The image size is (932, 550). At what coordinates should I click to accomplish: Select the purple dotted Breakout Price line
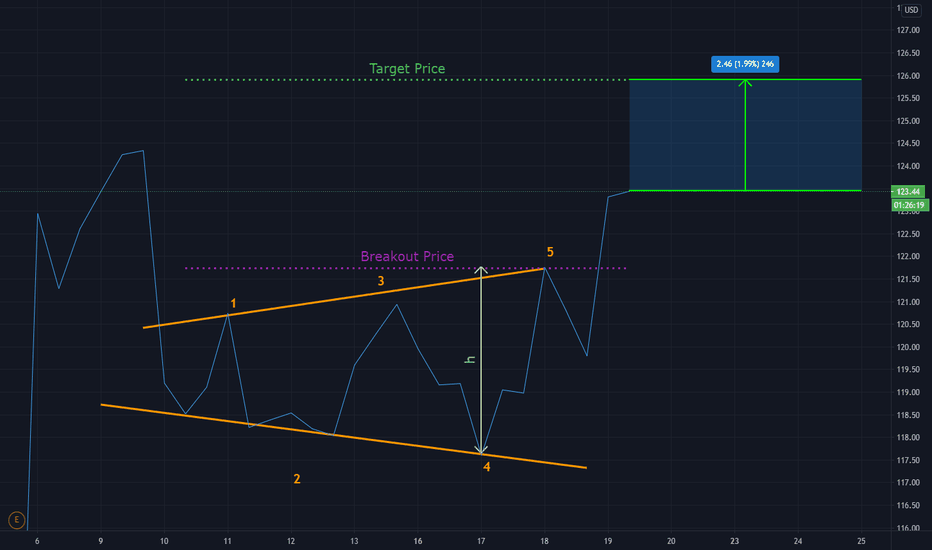coord(406,268)
